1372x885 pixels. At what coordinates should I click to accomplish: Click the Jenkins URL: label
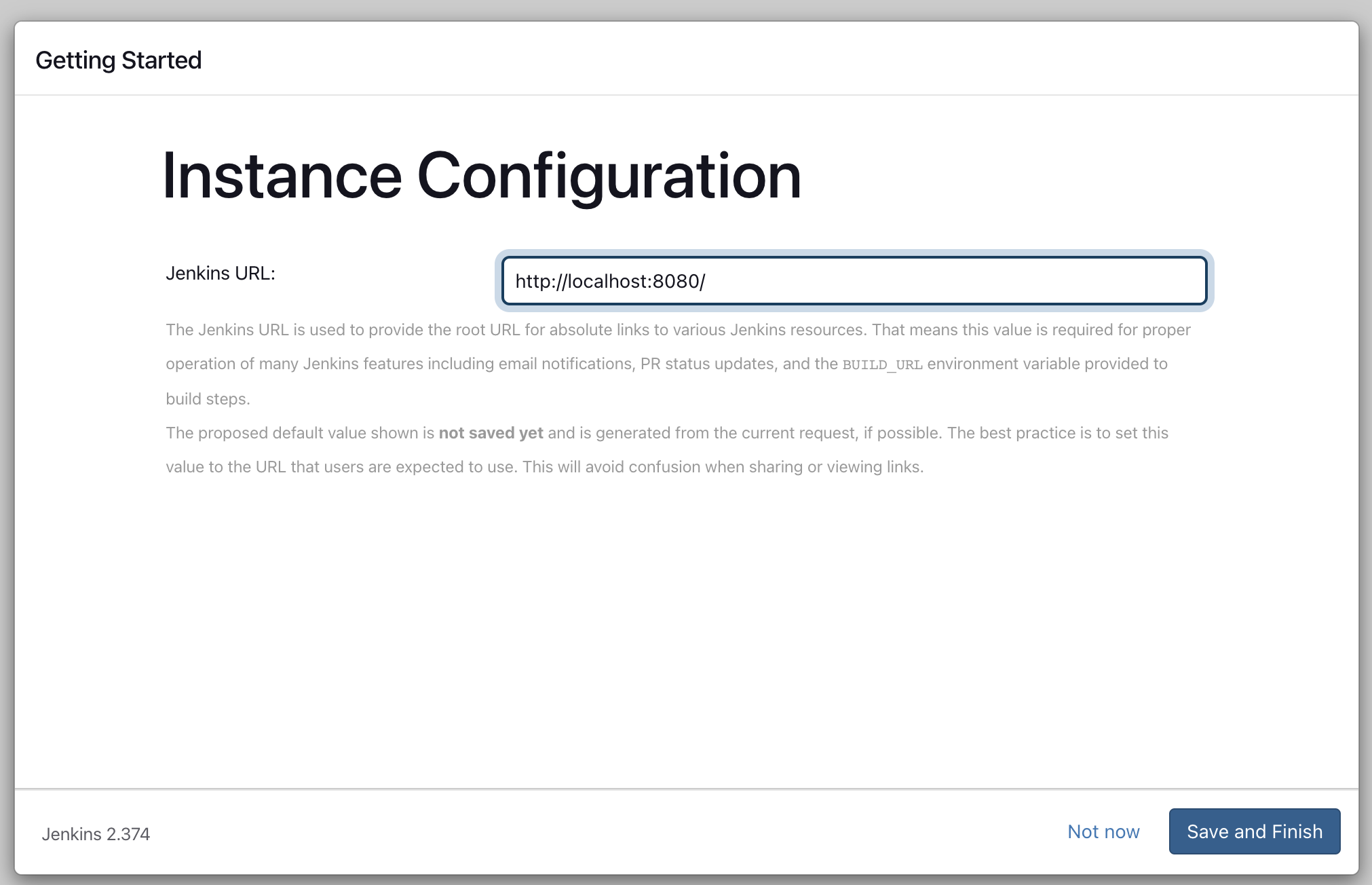pos(221,273)
